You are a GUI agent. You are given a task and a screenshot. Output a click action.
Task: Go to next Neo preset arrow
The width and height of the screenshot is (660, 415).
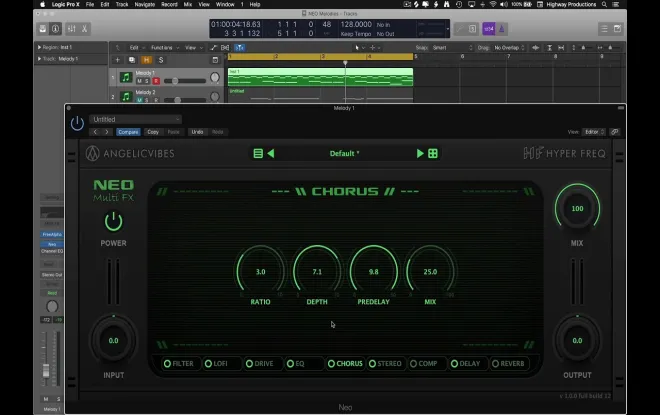[420, 153]
